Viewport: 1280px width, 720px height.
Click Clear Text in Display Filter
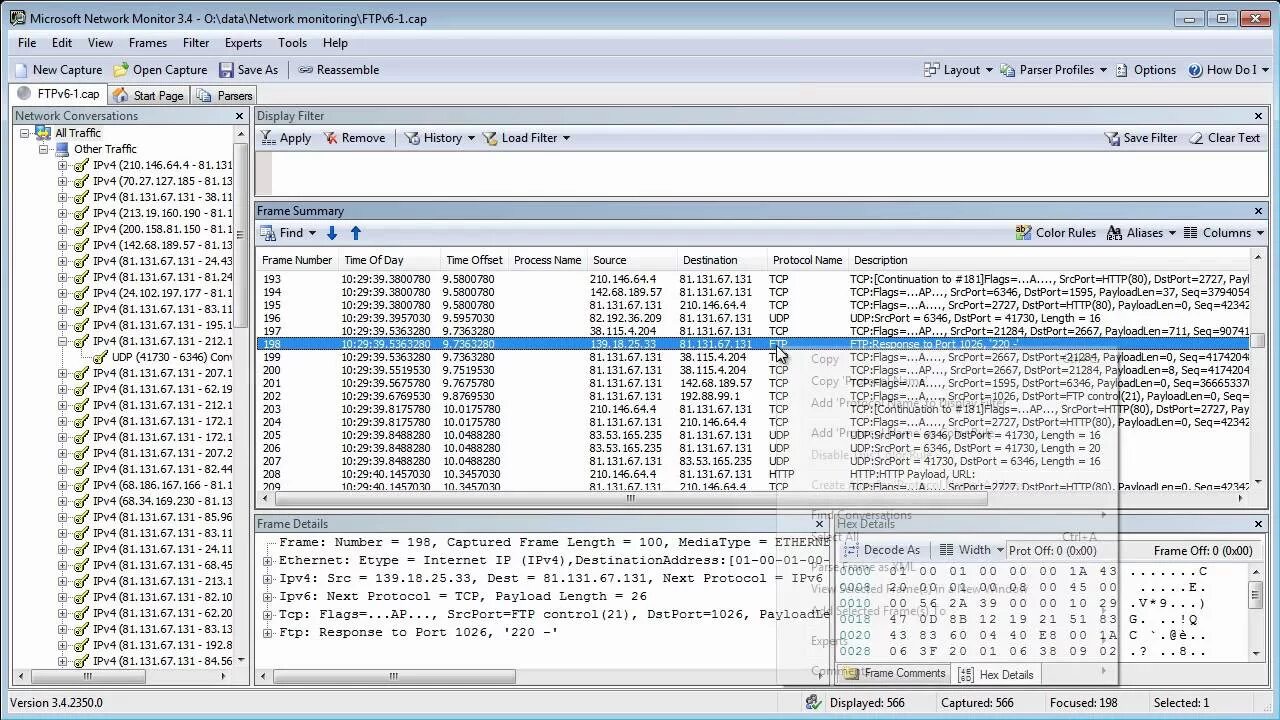[x=1225, y=138]
